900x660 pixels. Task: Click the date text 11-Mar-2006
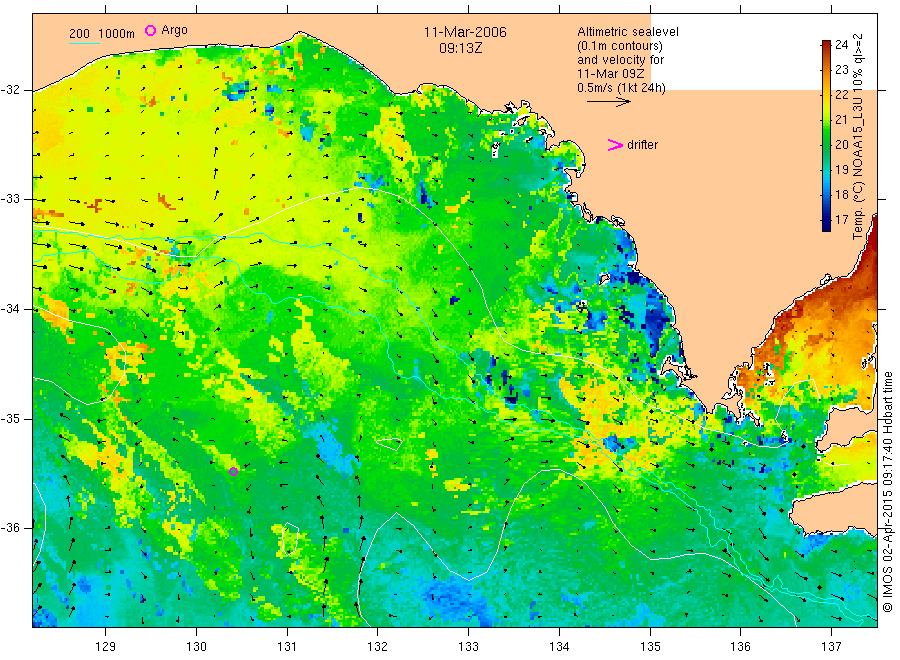[465, 32]
